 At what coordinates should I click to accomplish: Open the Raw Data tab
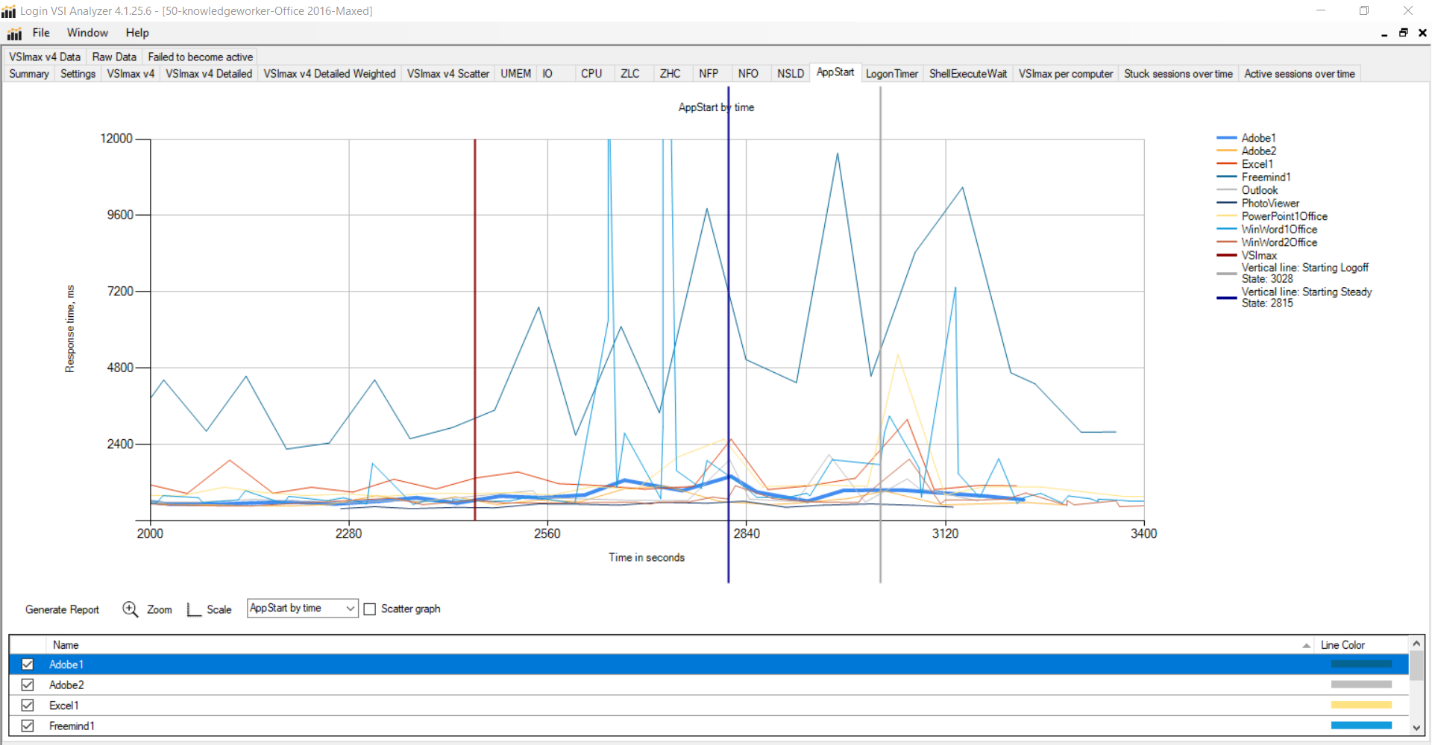click(x=114, y=57)
